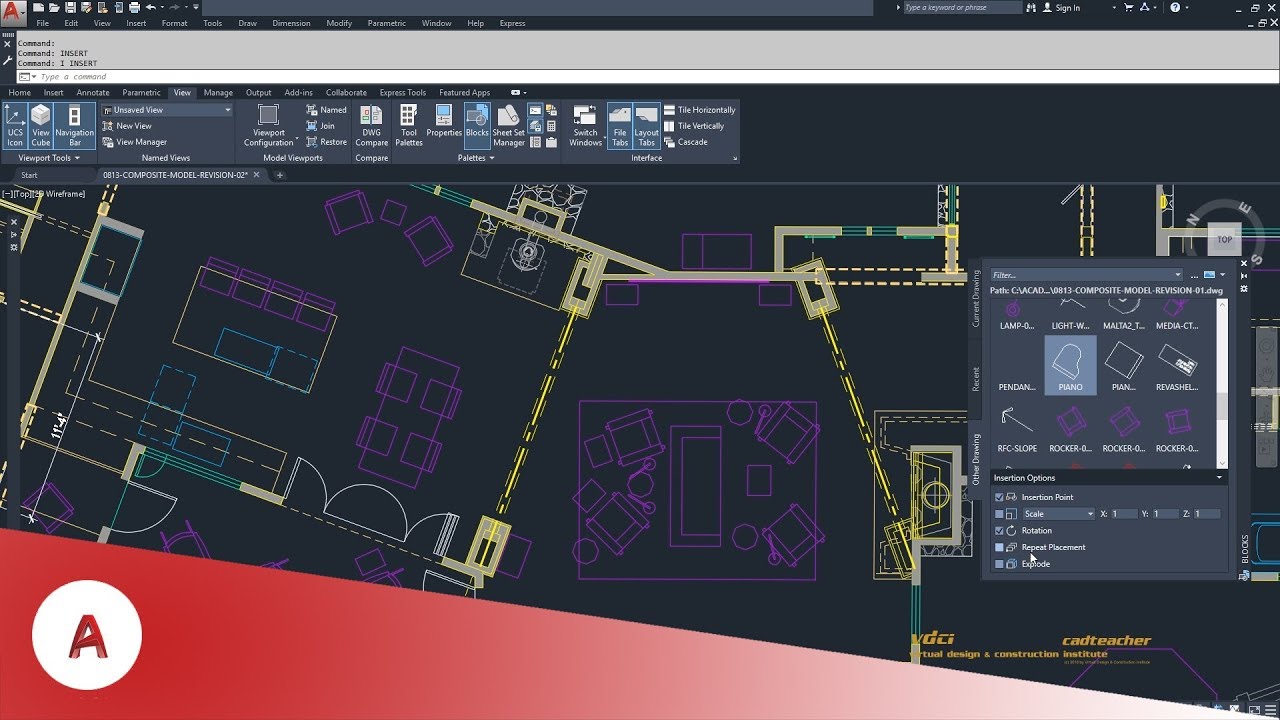Enable the Explode checkbox
The width and height of the screenshot is (1280, 720).
pyautogui.click(x=999, y=564)
